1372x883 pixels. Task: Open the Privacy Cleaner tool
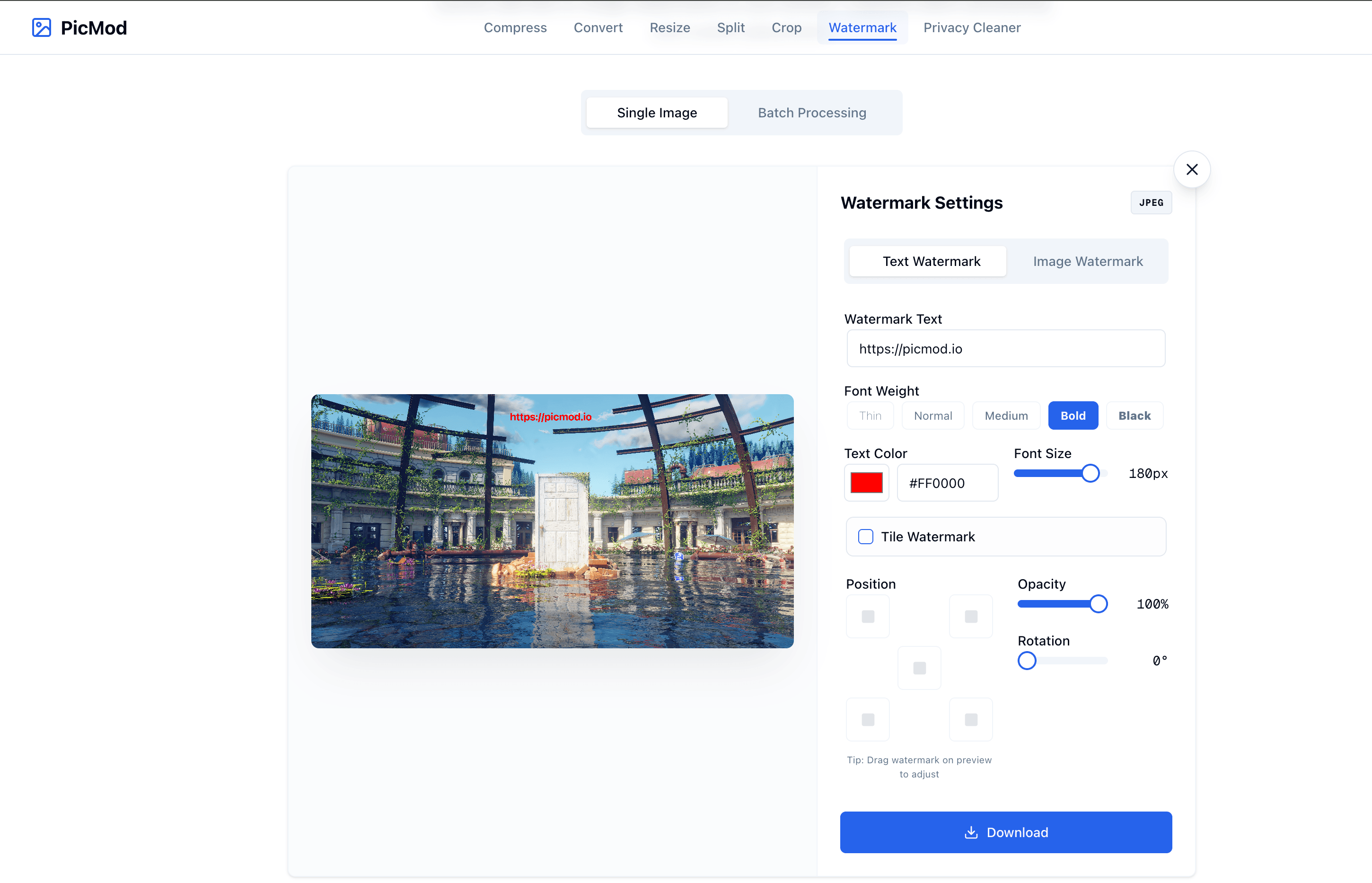pyautogui.click(x=971, y=27)
